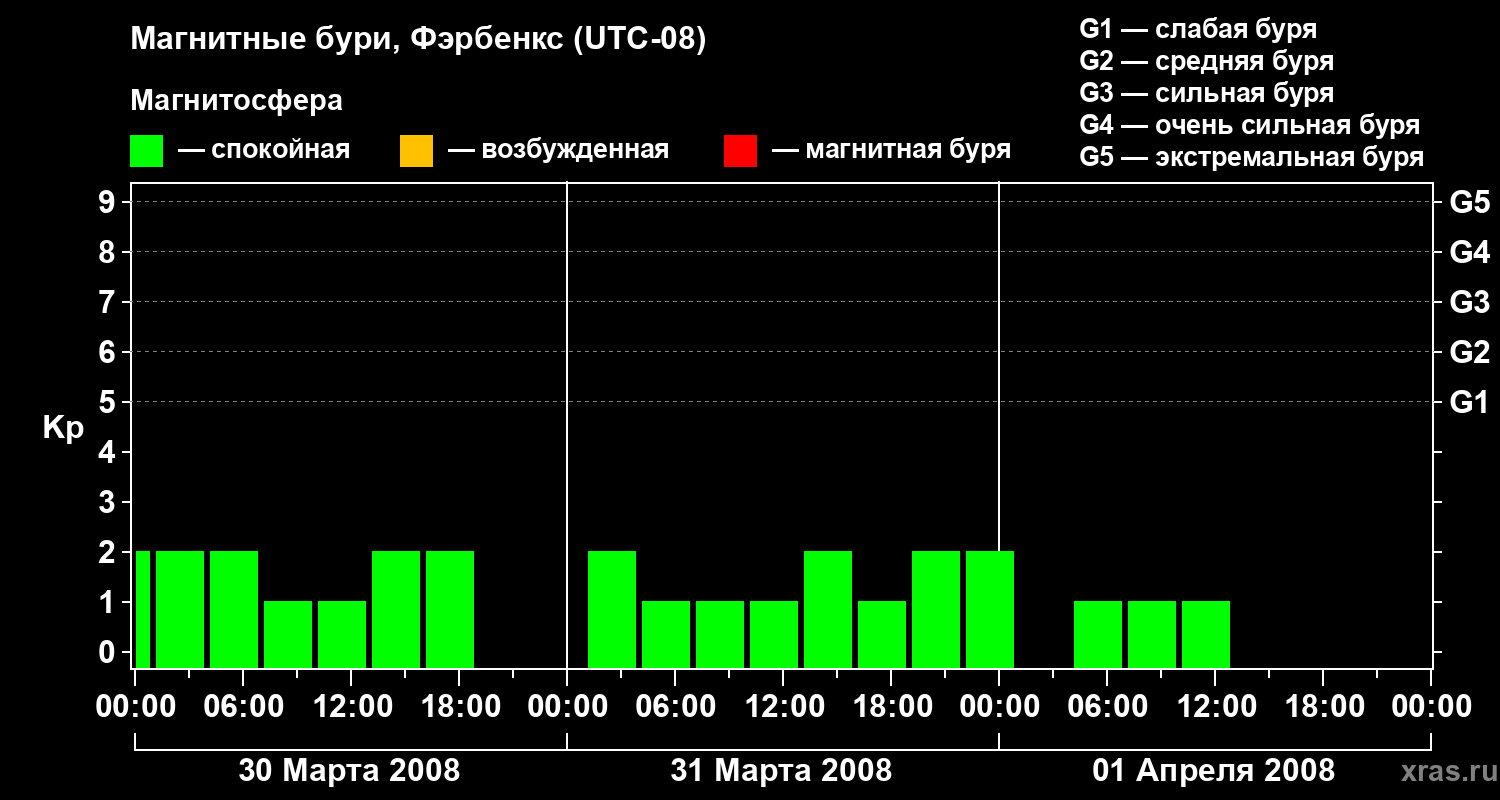Click 'G4 — очень сильная буря' description
Screen dimensions: 1500x800
(x=1249, y=125)
